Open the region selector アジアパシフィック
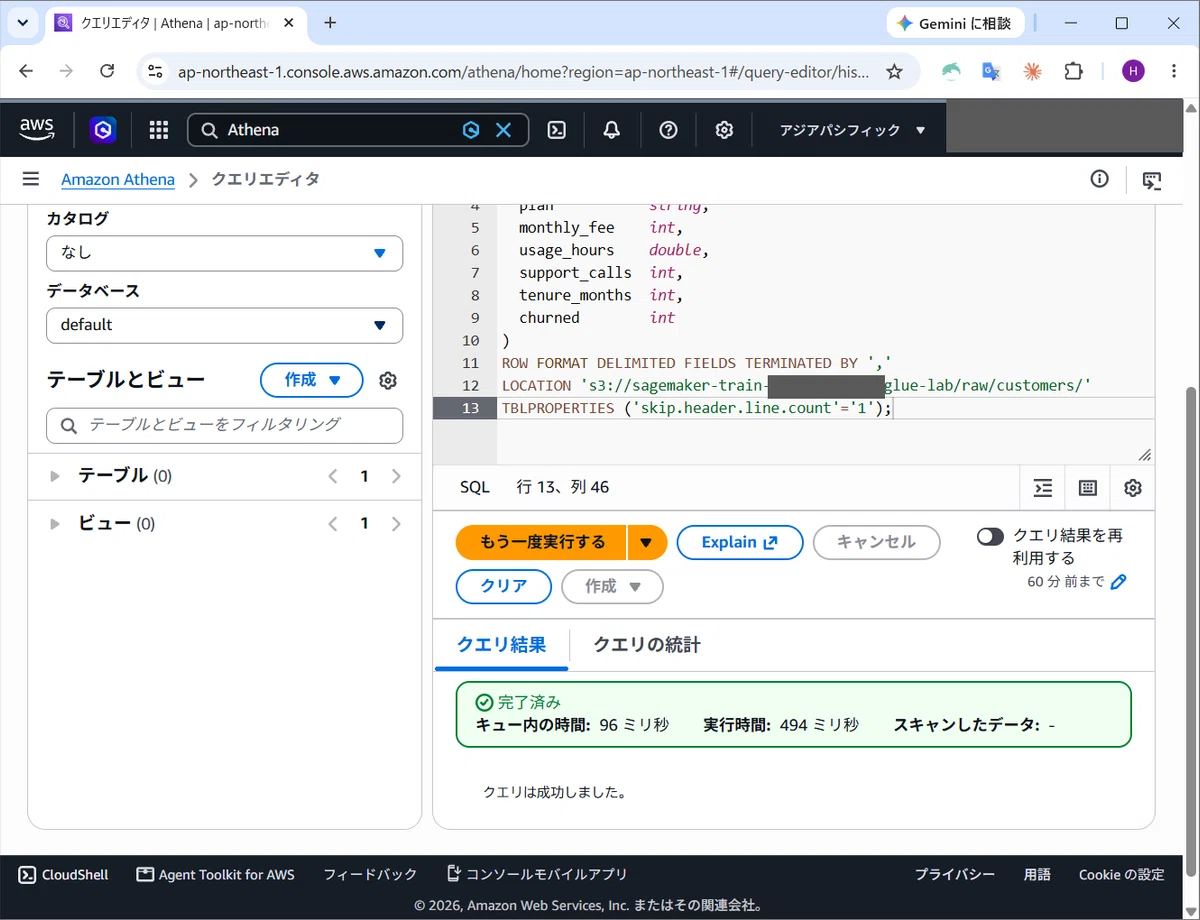 pos(852,130)
